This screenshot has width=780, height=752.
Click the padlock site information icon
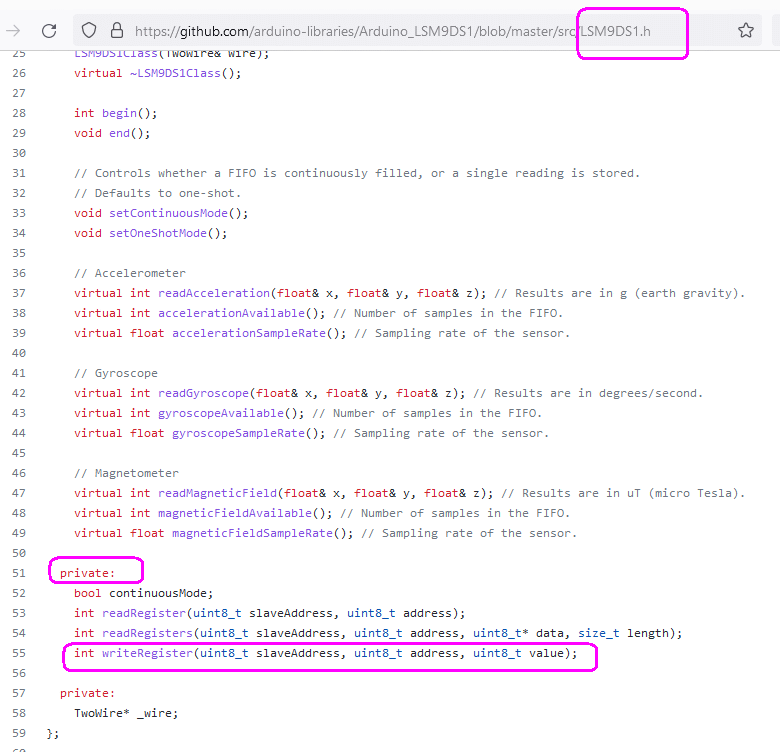click(117, 31)
